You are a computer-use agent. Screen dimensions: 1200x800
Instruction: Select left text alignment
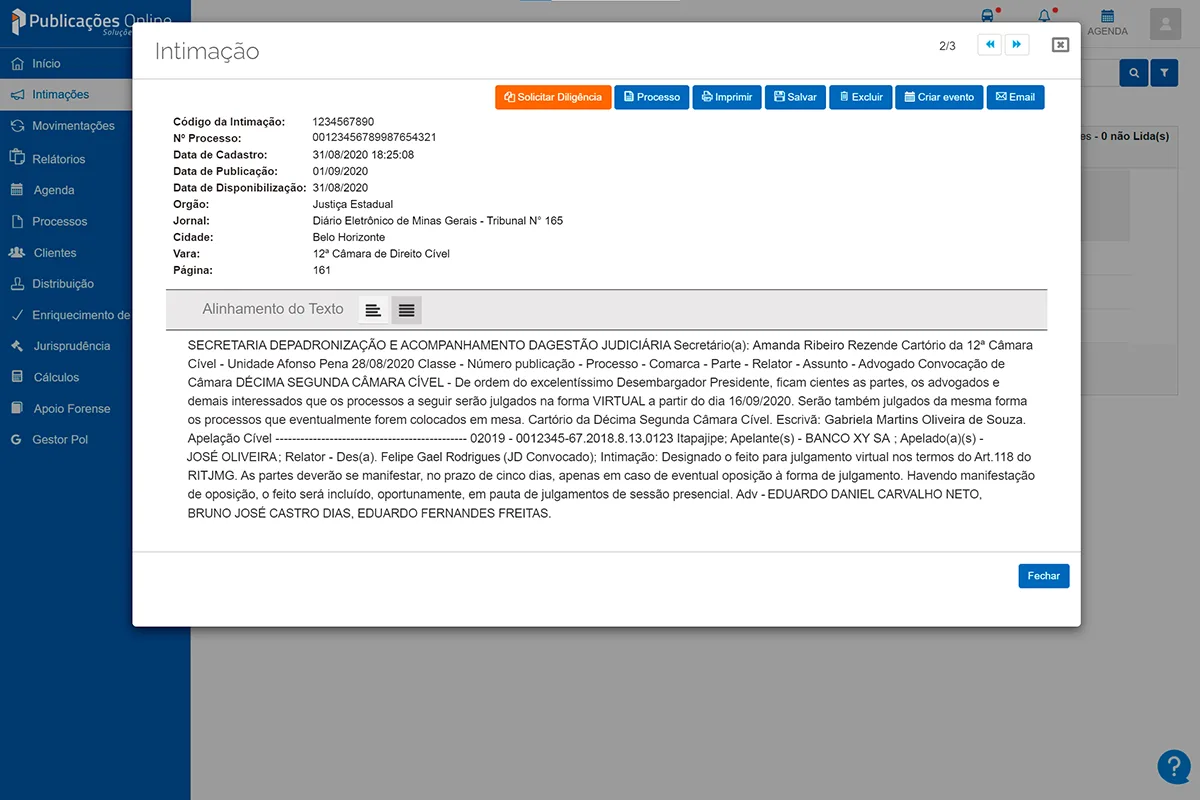(373, 310)
